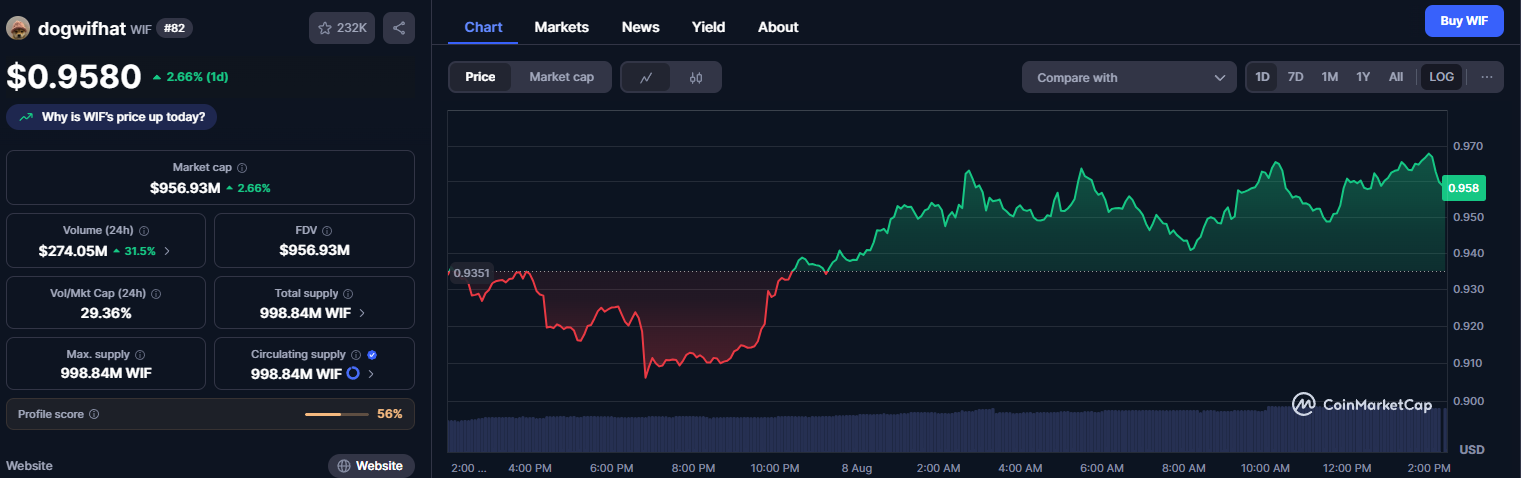The height and width of the screenshot is (478, 1521).
Task: Click the $0.9580 price text
Action: tap(74, 77)
